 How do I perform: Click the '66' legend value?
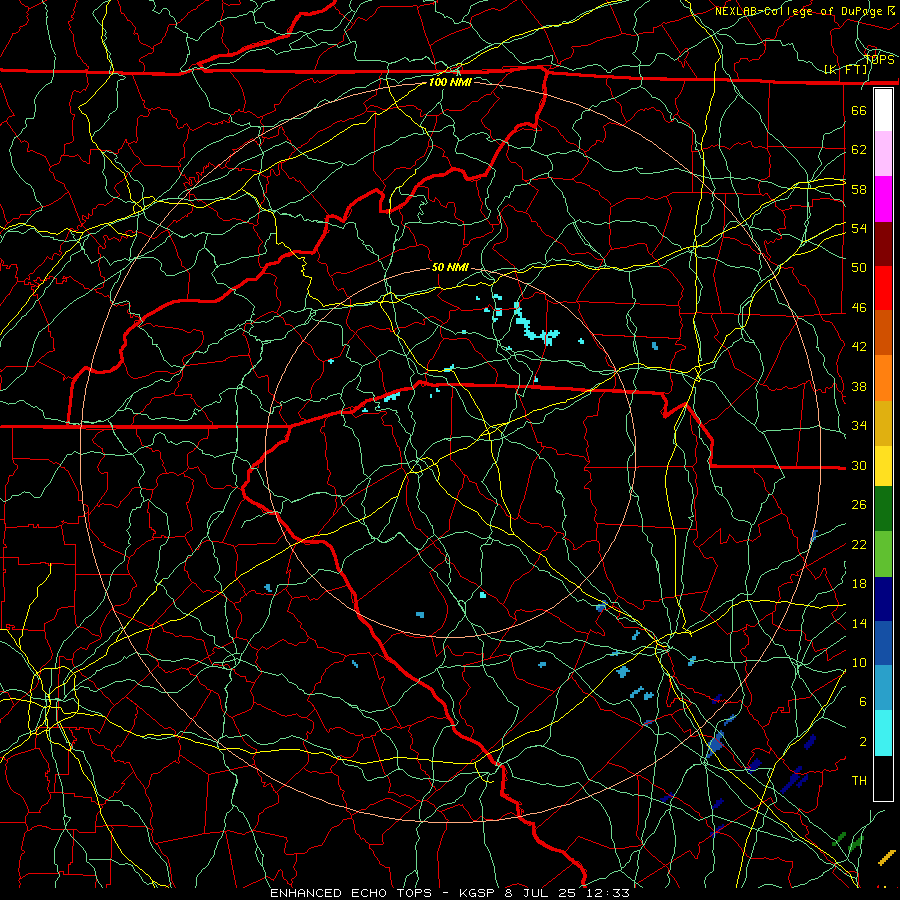859,110
